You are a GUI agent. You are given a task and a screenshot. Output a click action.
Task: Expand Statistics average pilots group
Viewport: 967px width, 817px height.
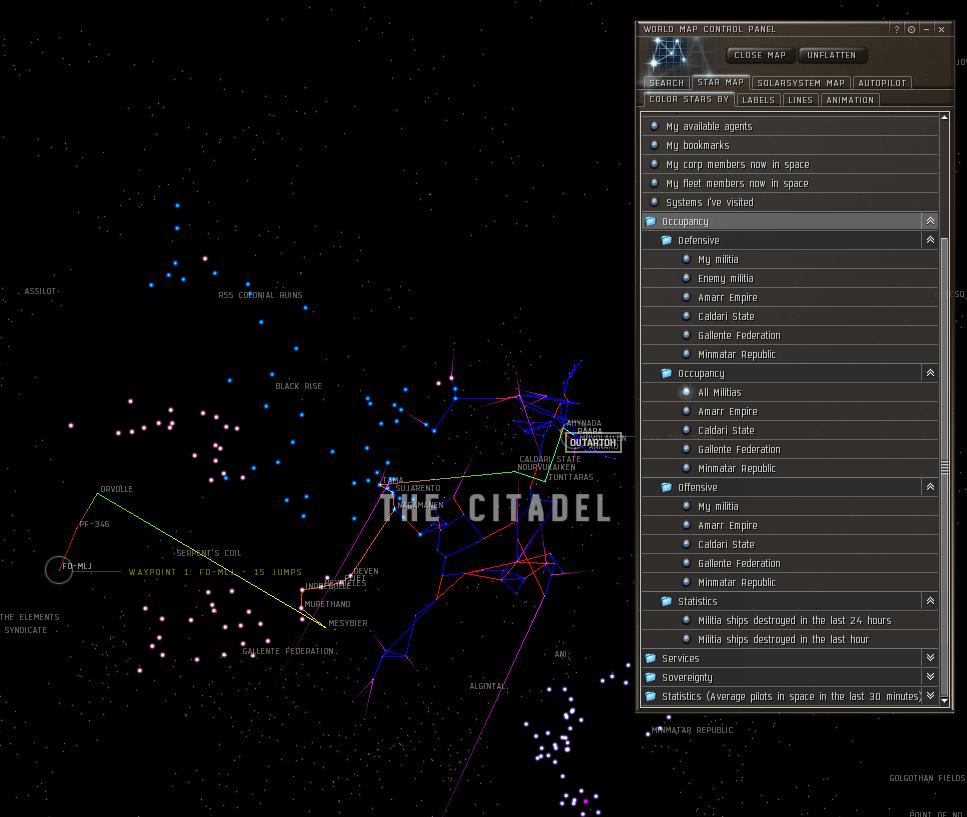pyautogui.click(x=930, y=696)
